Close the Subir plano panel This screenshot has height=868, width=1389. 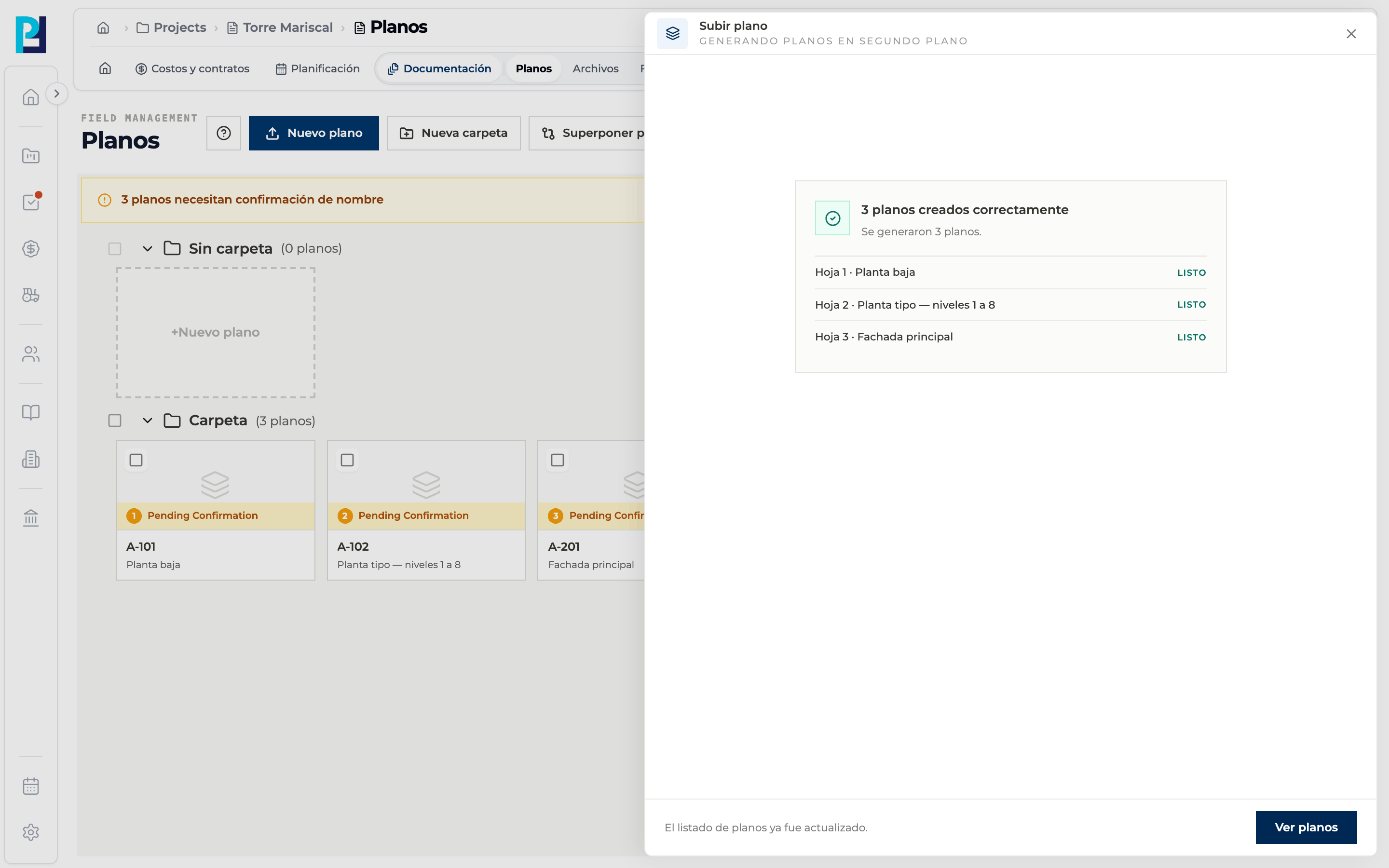point(1351,34)
